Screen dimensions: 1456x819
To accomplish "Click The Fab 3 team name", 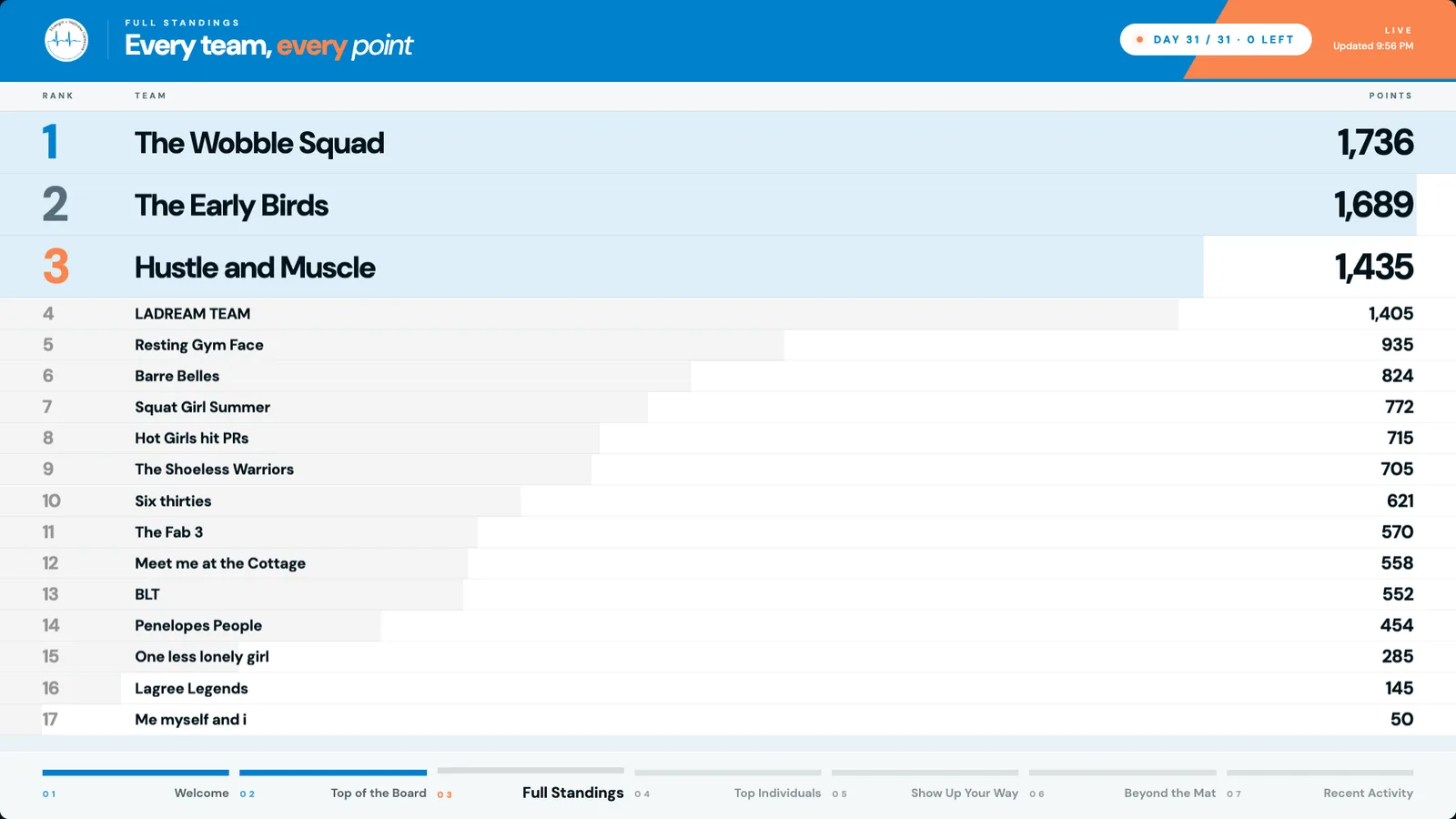I will click(x=169, y=531).
